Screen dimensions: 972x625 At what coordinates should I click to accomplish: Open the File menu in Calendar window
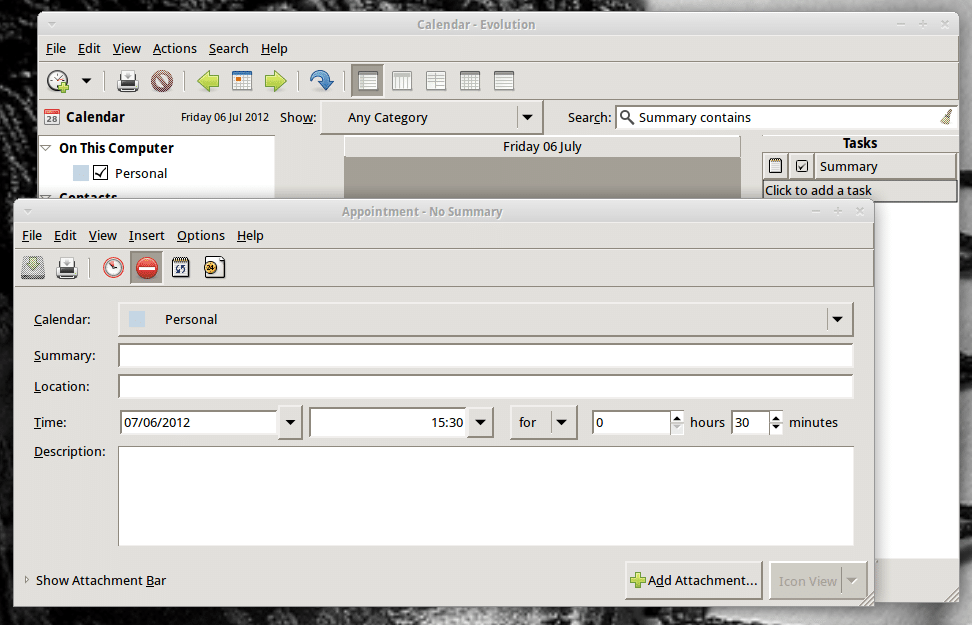click(x=56, y=48)
